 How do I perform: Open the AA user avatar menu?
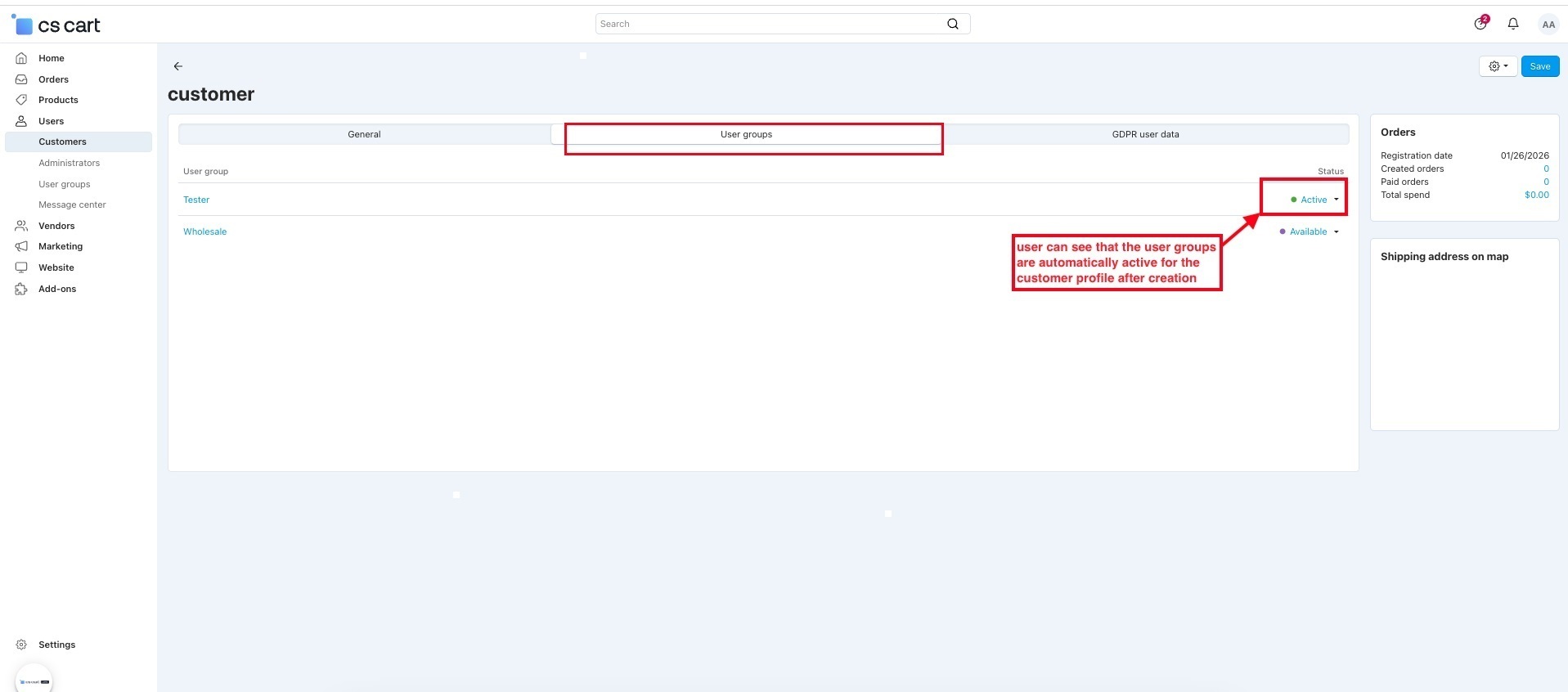coord(1548,25)
